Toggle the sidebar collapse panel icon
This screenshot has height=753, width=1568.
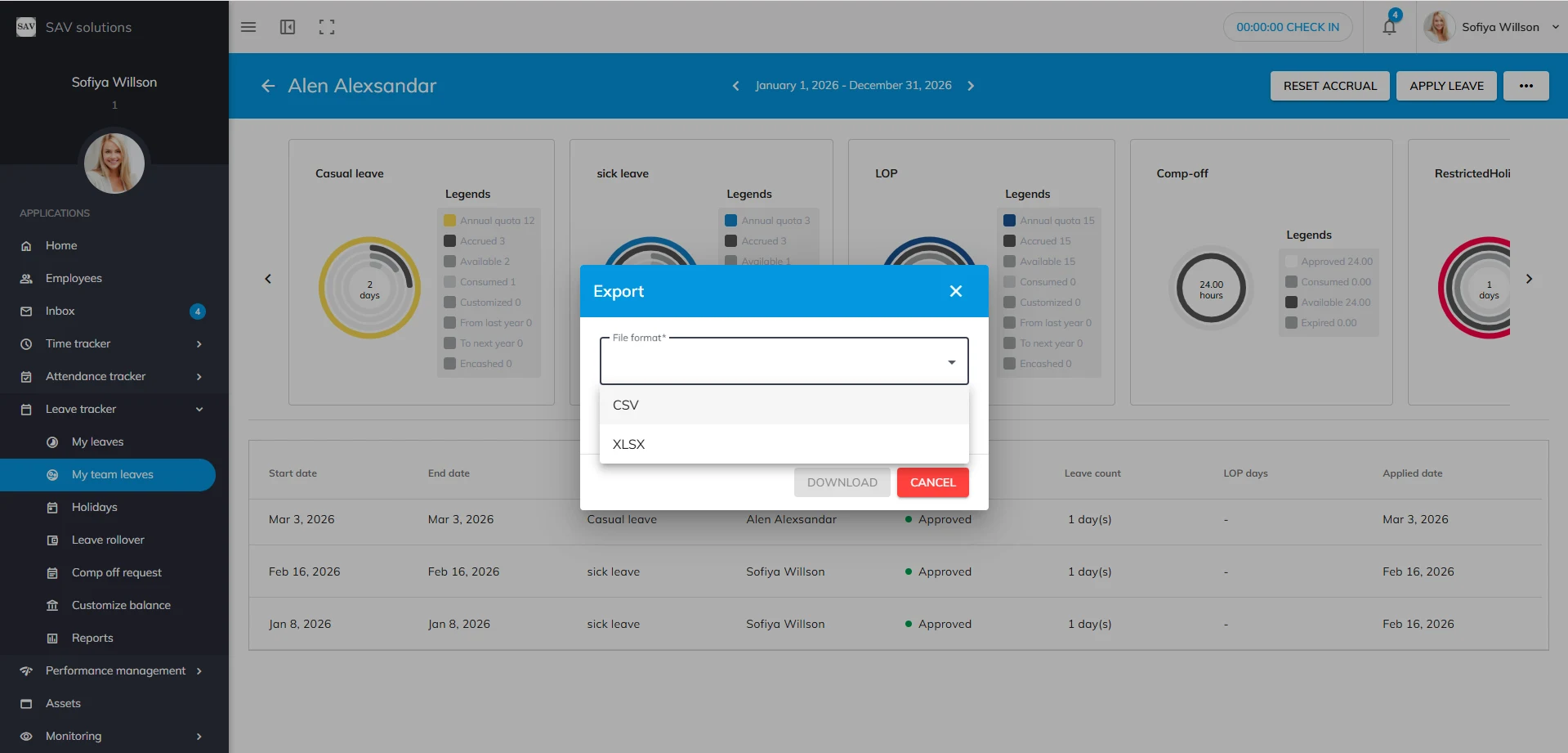pos(288,27)
